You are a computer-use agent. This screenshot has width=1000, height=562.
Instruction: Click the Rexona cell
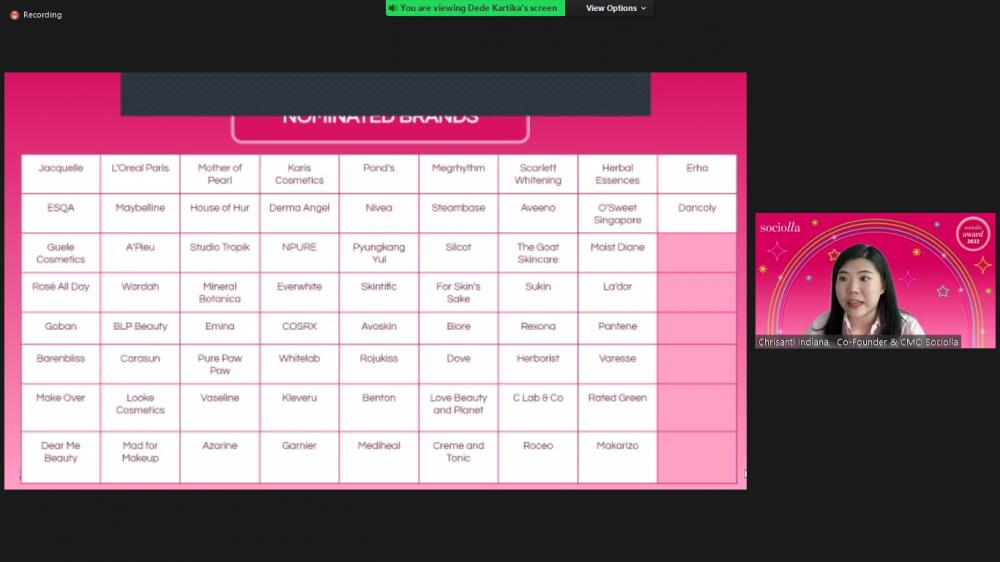tap(538, 329)
